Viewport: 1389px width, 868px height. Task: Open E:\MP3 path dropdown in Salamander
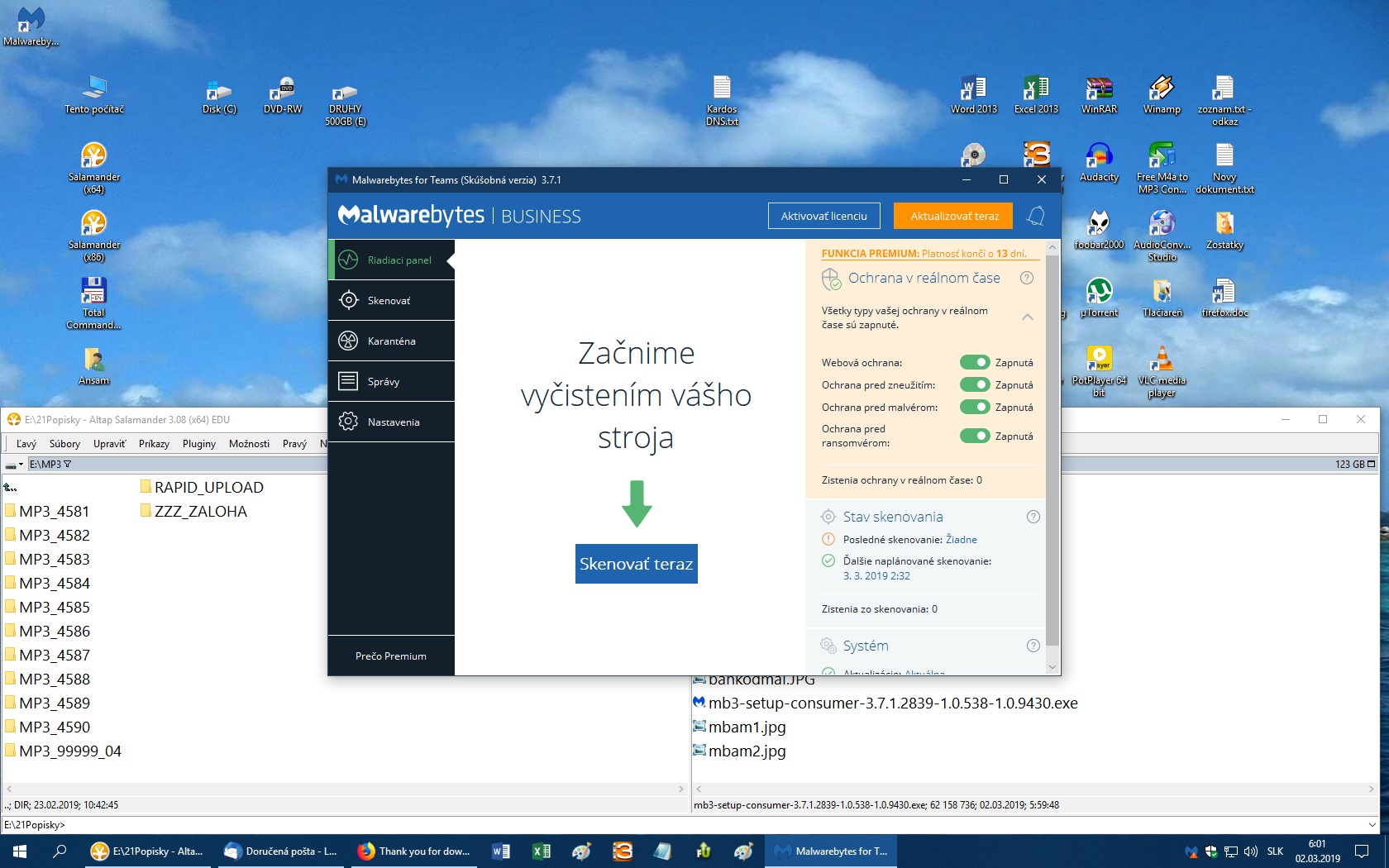point(50,464)
